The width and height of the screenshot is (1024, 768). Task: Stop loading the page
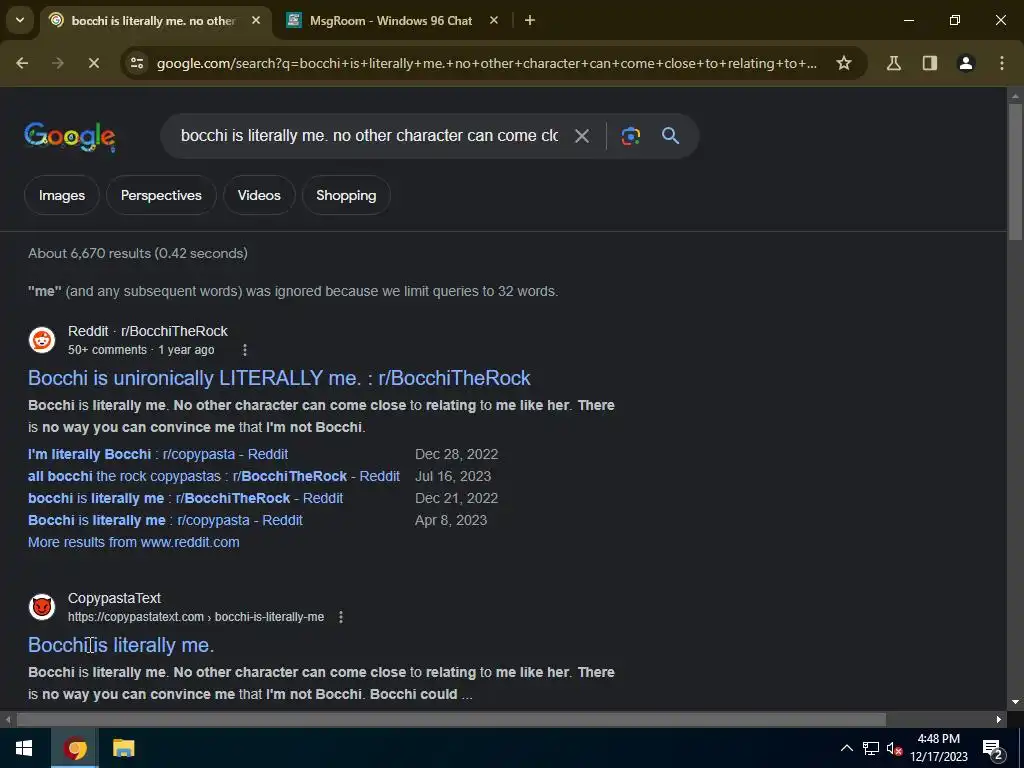click(x=93, y=63)
